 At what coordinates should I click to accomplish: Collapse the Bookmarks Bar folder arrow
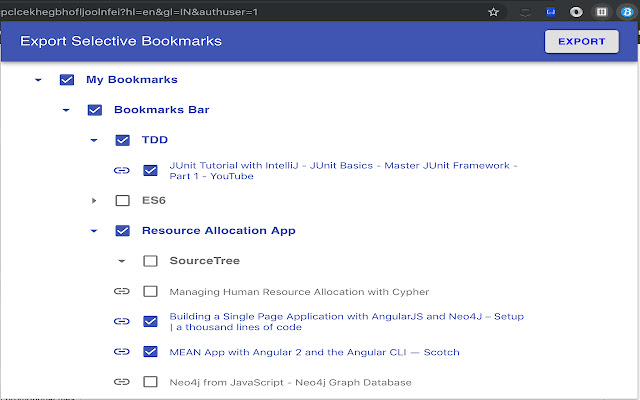coord(66,110)
